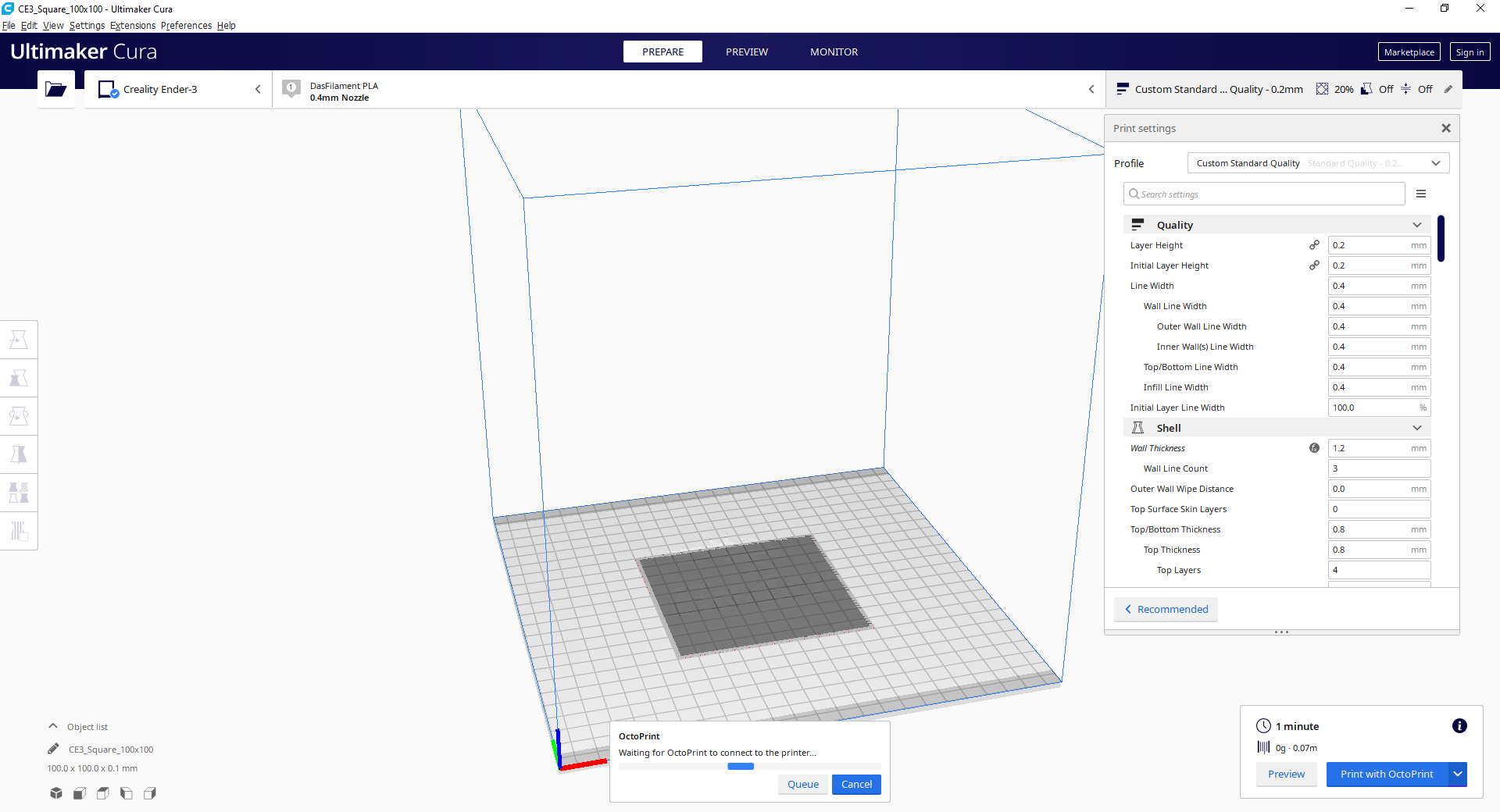Viewport: 1500px width, 812px height.
Task: Expand the DasFilament PLA material selector
Action: [689, 89]
